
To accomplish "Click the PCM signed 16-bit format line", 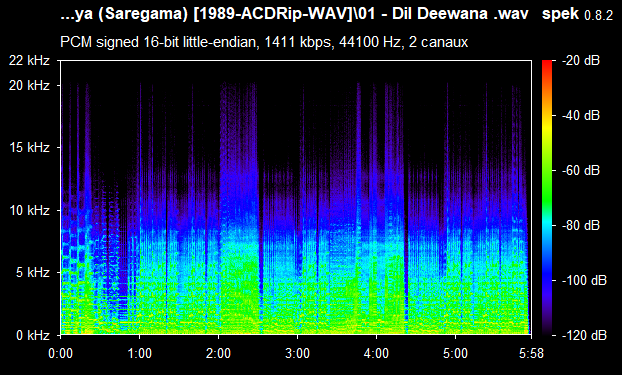I will click(264, 42).
